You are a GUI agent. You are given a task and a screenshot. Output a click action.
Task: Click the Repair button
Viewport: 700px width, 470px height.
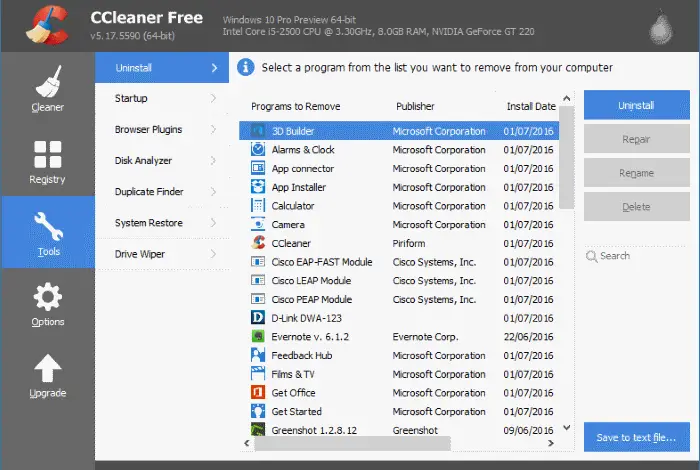point(637,139)
